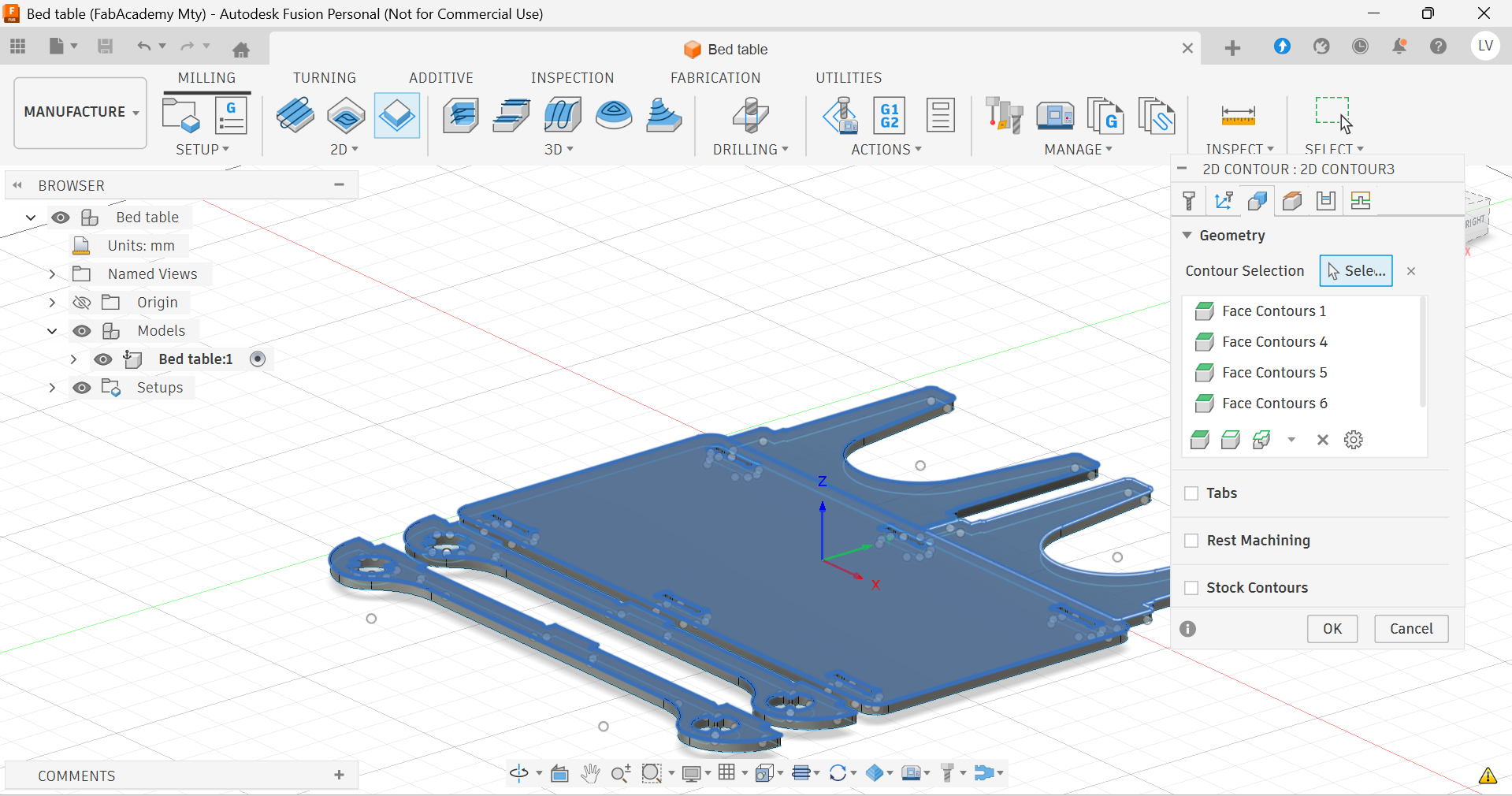The height and width of the screenshot is (796, 1512).
Task: Switch to the INSPECTION tab
Action: 572,78
